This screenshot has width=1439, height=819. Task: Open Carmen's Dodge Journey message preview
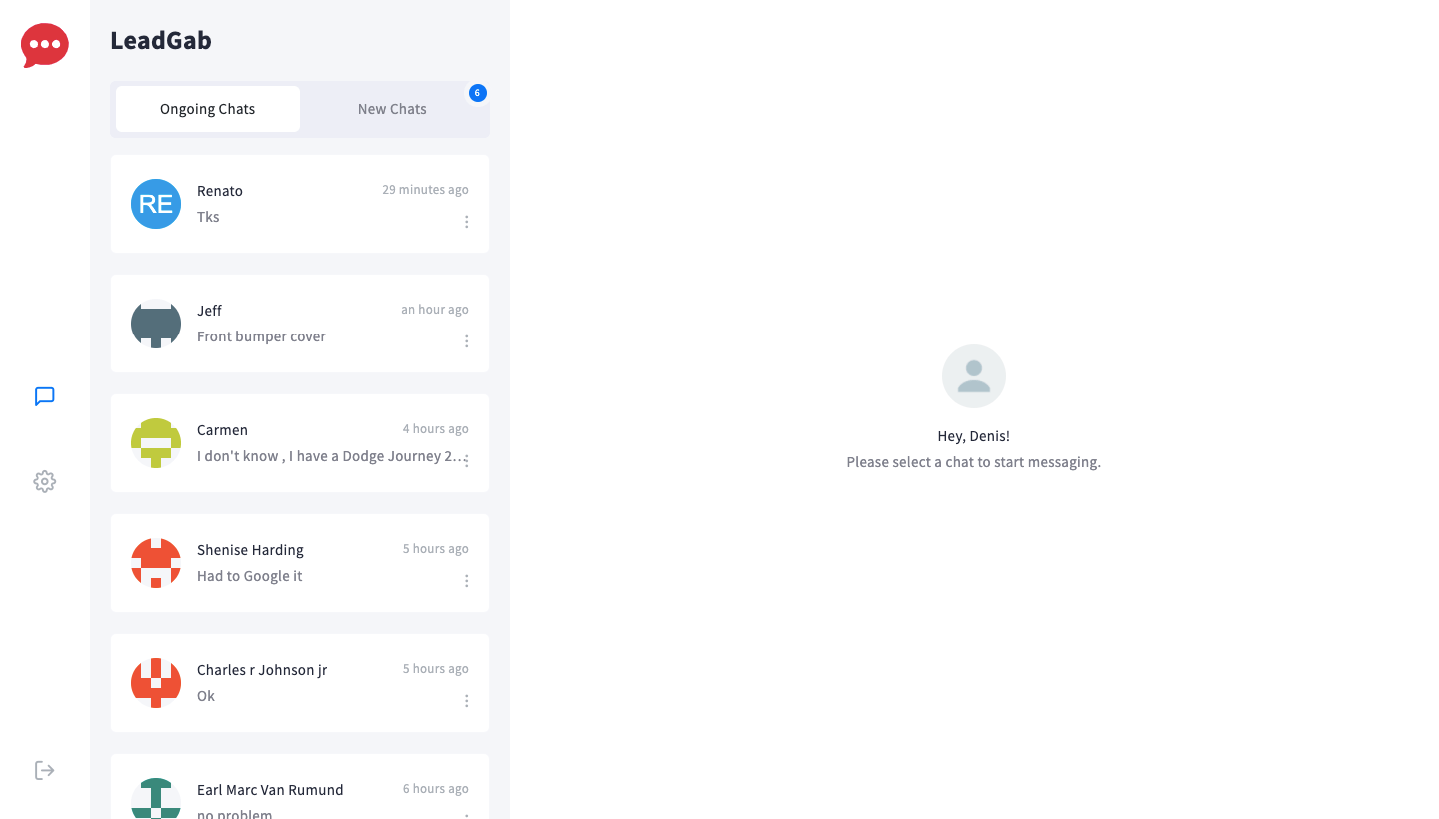click(330, 456)
